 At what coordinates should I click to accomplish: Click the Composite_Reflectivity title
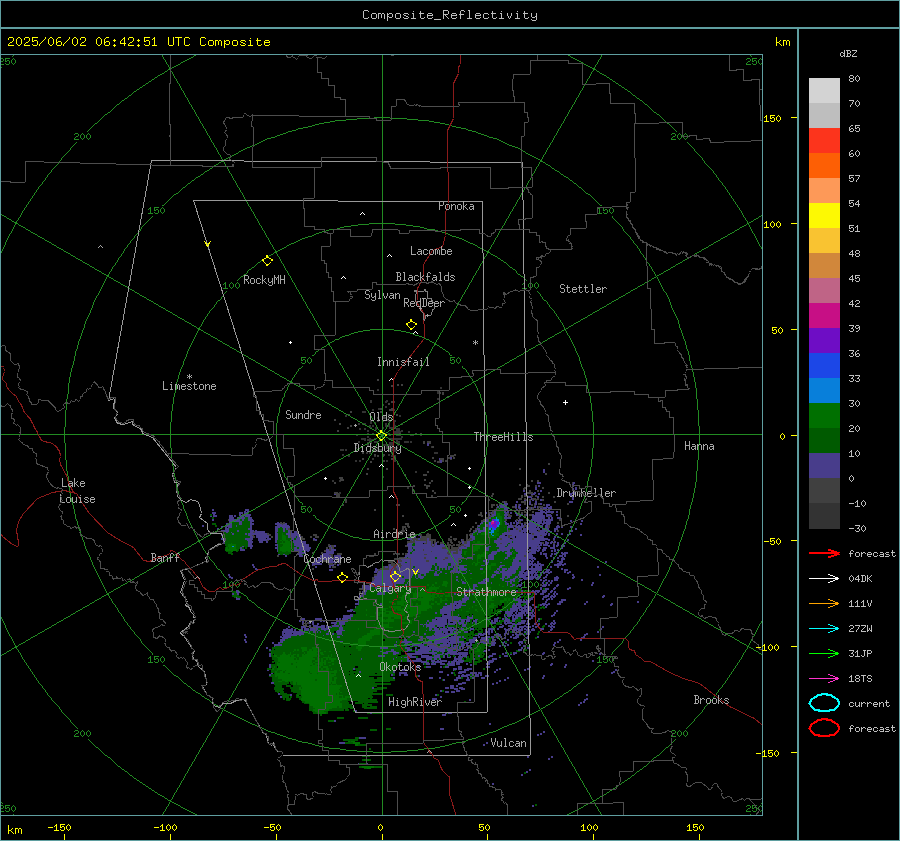[x=449, y=15]
